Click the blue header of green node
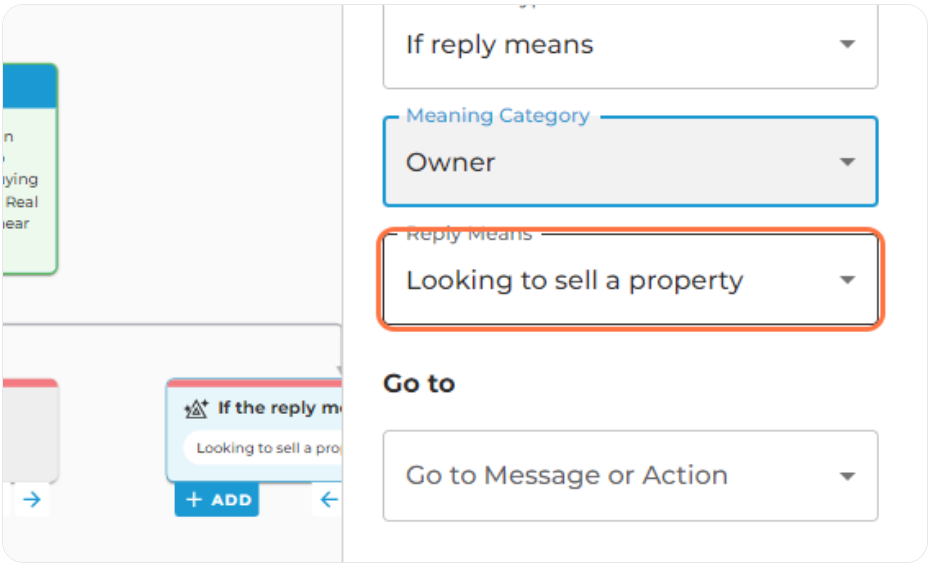Image resolution: width=931 pixels, height=567 pixels. (30, 86)
